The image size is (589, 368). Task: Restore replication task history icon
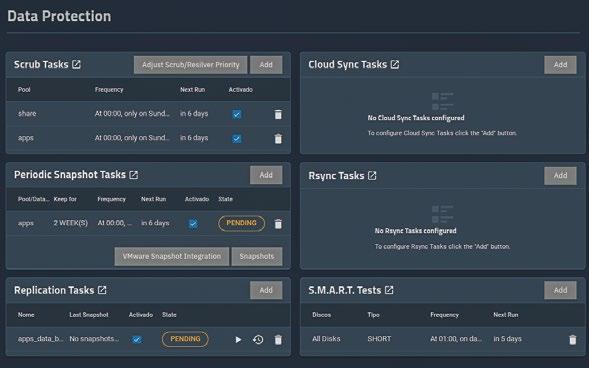(258, 340)
